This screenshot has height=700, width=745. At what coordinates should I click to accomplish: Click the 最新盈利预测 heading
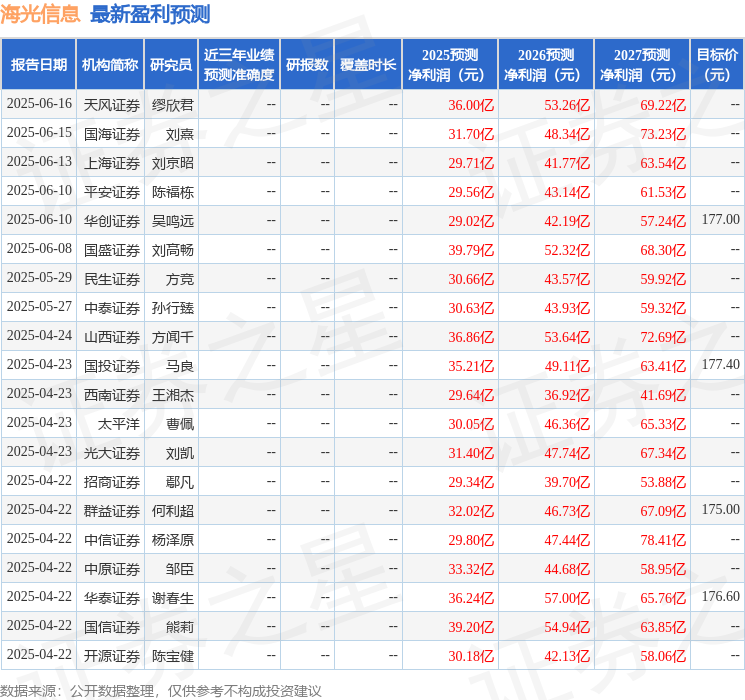pos(150,14)
